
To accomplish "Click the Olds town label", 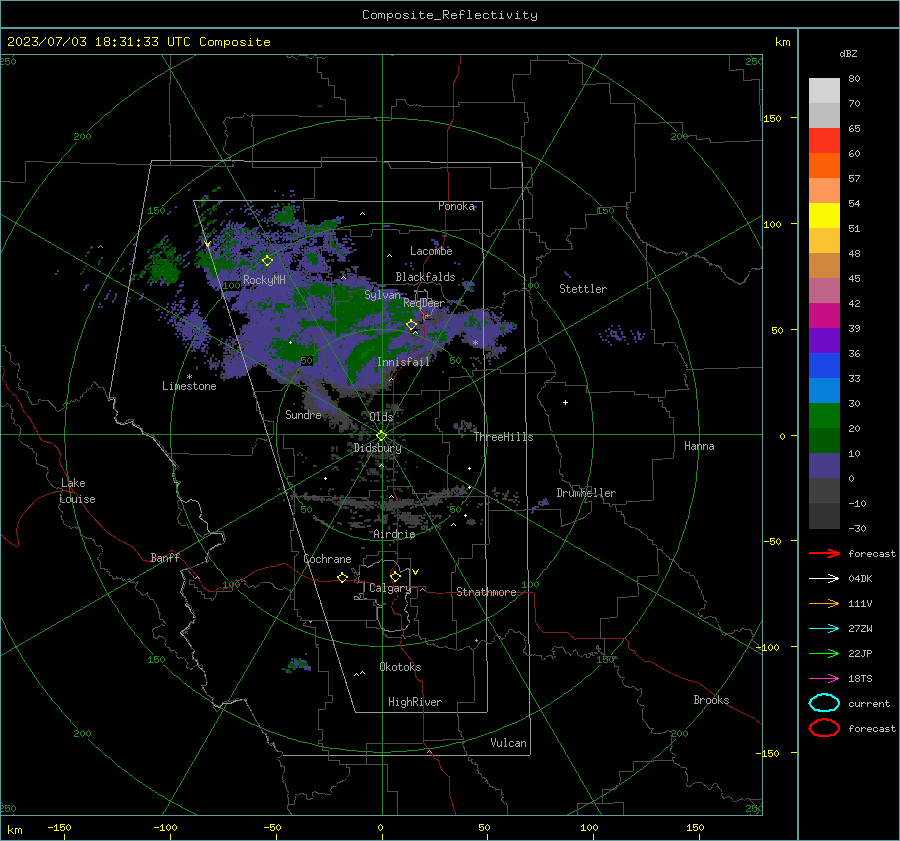I will pyautogui.click(x=381, y=417).
